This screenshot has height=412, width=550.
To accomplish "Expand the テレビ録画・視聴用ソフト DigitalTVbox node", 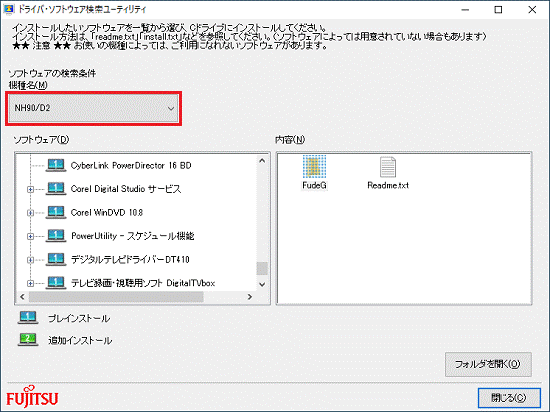I will pyautogui.click(x=30, y=283).
